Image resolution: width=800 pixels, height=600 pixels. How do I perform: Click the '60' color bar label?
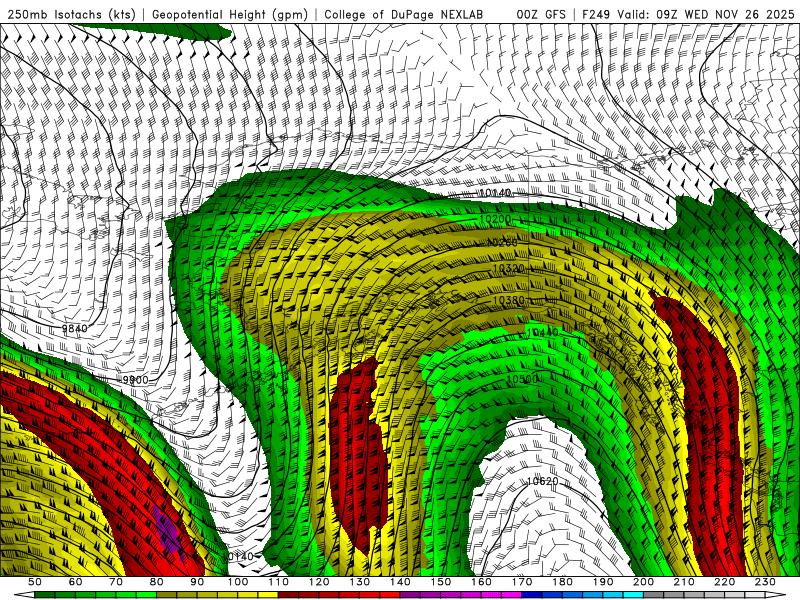tap(76, 582)
